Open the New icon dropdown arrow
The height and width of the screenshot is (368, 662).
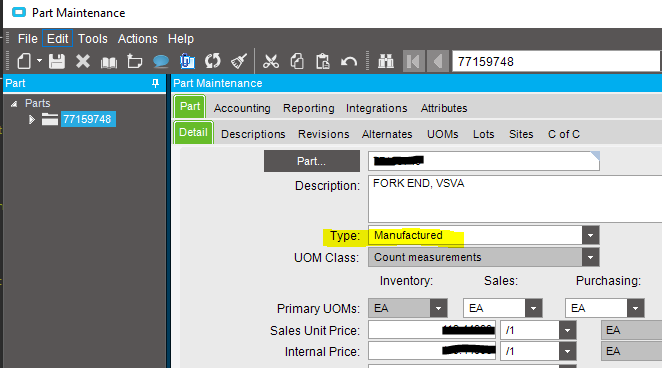pos(39,61)
